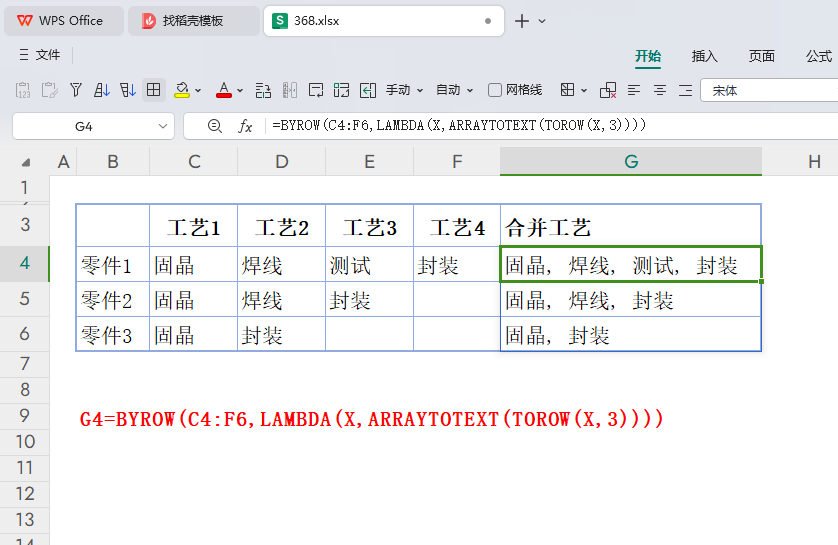
Task: Click the table style grid icon
Action: [568, 90]
